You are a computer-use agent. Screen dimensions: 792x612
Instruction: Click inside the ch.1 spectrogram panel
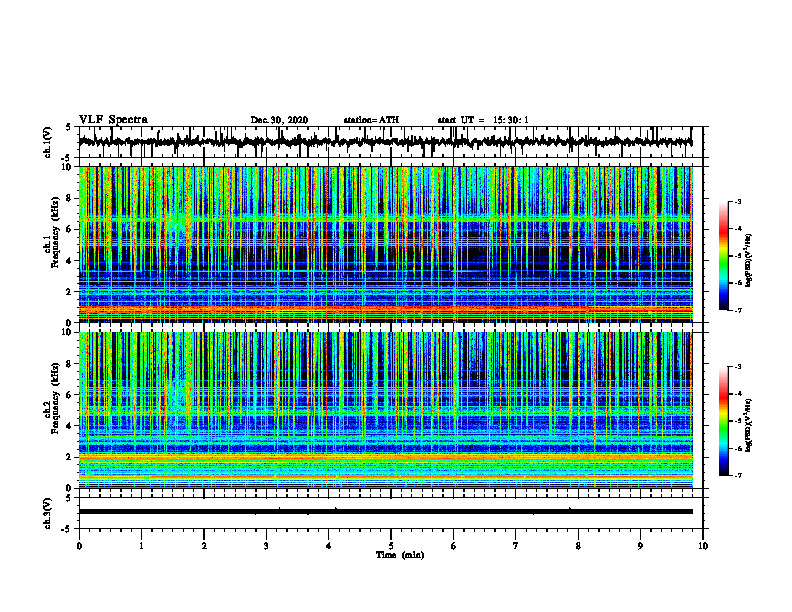tap(385, 244)
